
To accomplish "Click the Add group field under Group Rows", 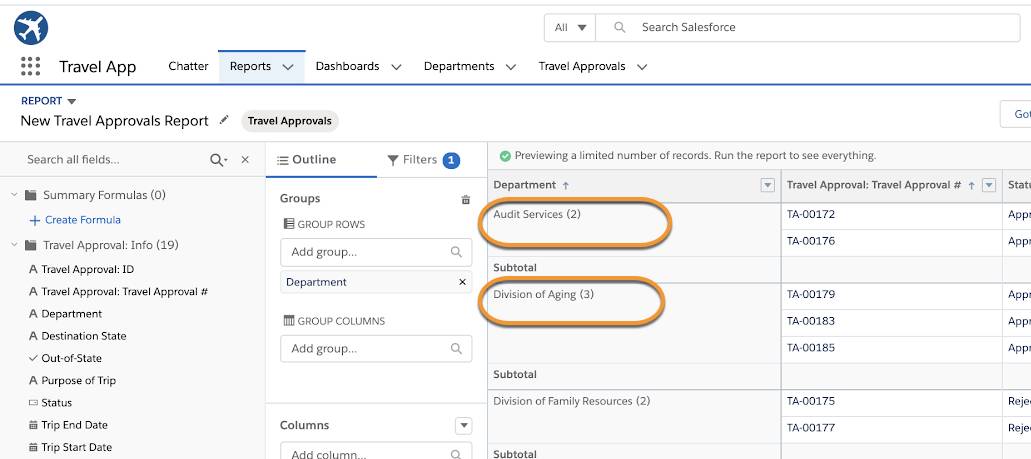I will coord(365,253).
